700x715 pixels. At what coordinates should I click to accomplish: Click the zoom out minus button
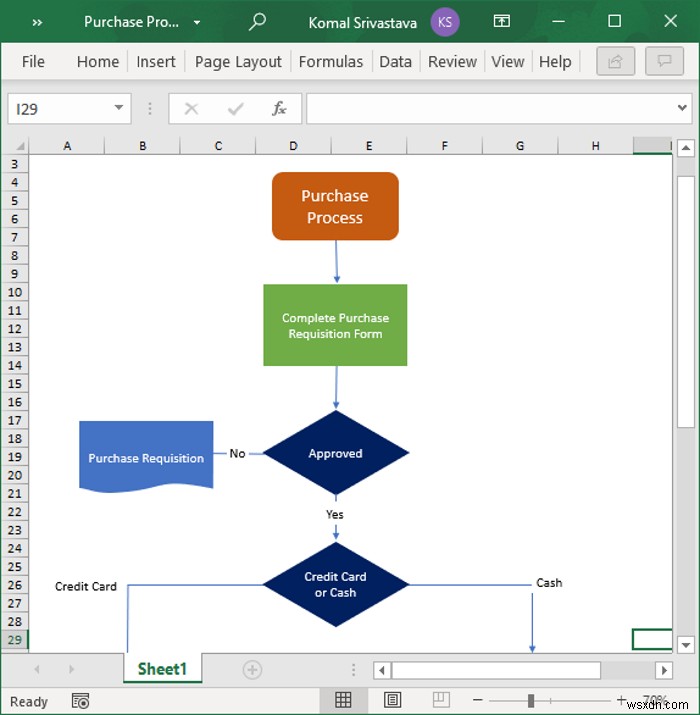[x=478, y=700]
